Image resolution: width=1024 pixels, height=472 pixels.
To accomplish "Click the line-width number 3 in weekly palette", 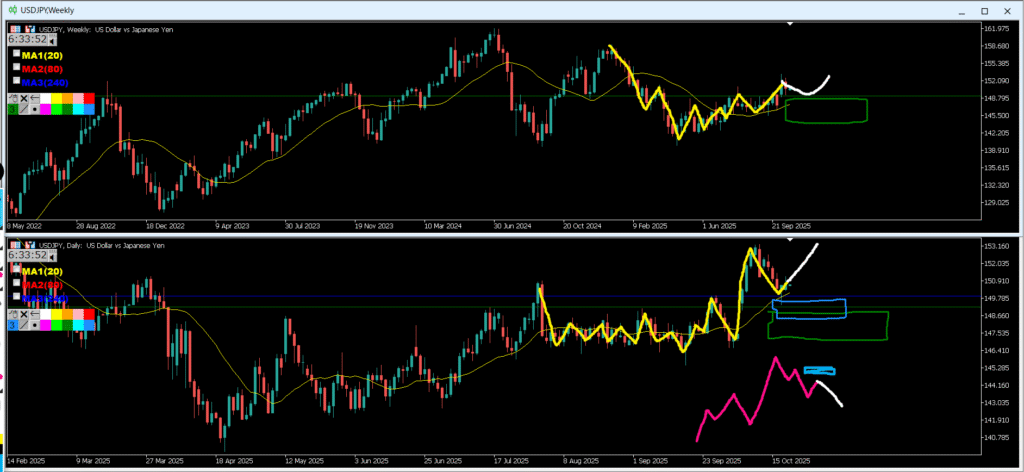I will 13,109.
